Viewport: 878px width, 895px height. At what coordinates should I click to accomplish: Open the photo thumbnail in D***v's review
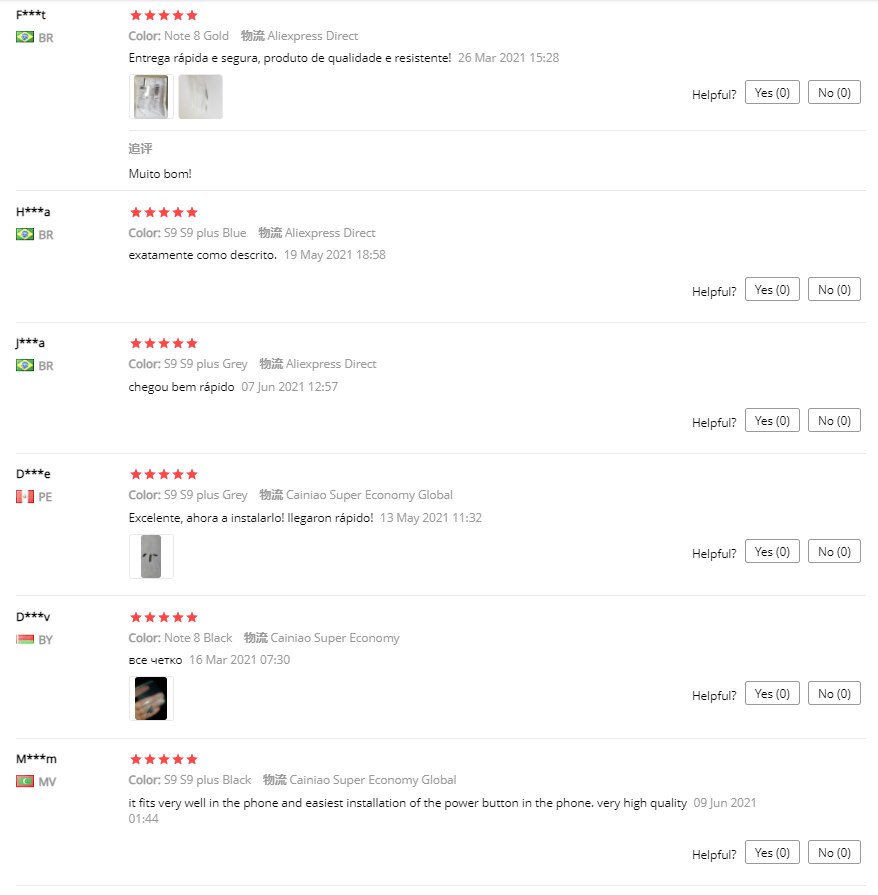[x=151, y=699]
